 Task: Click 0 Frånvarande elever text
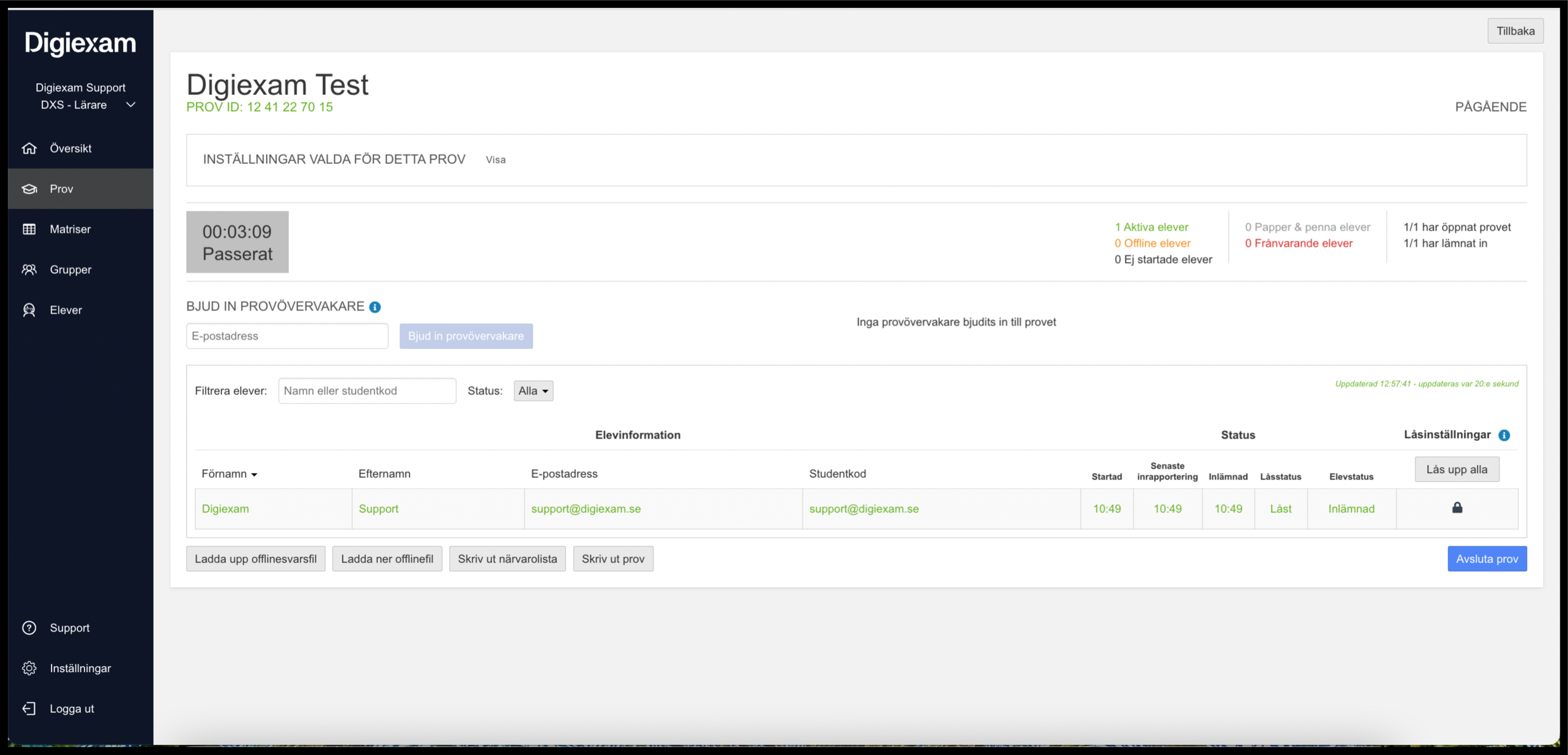point(1298,244)
